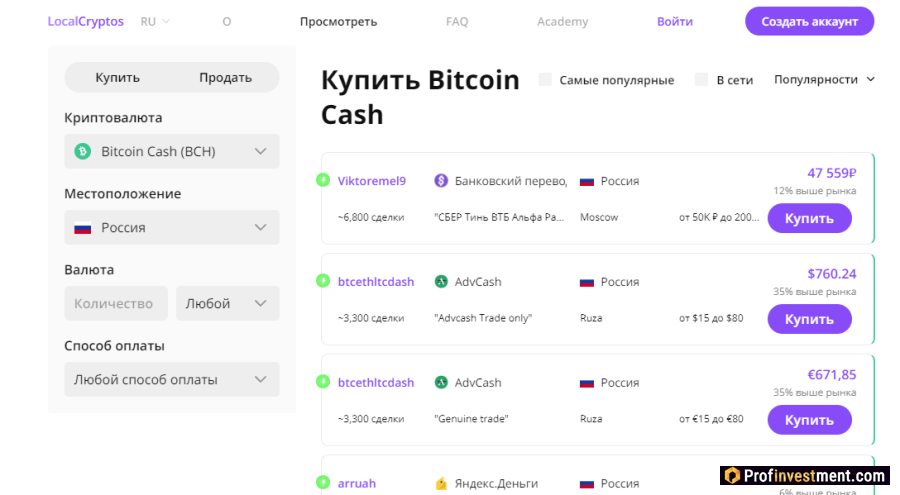Open the RU language dropdown
900x495 pixels.
[156, 21]
